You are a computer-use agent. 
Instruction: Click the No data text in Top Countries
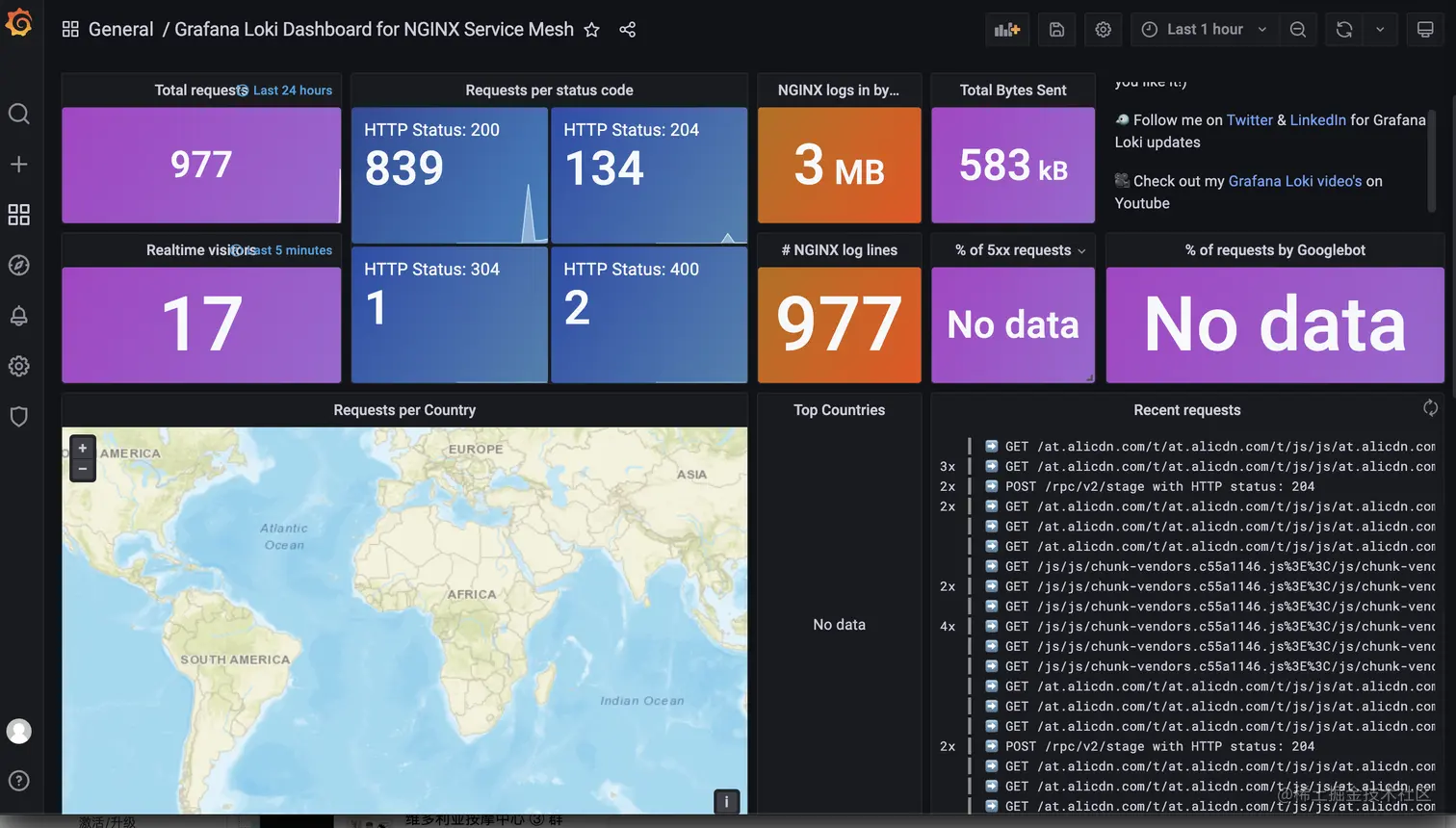click(x=839, y=625)
